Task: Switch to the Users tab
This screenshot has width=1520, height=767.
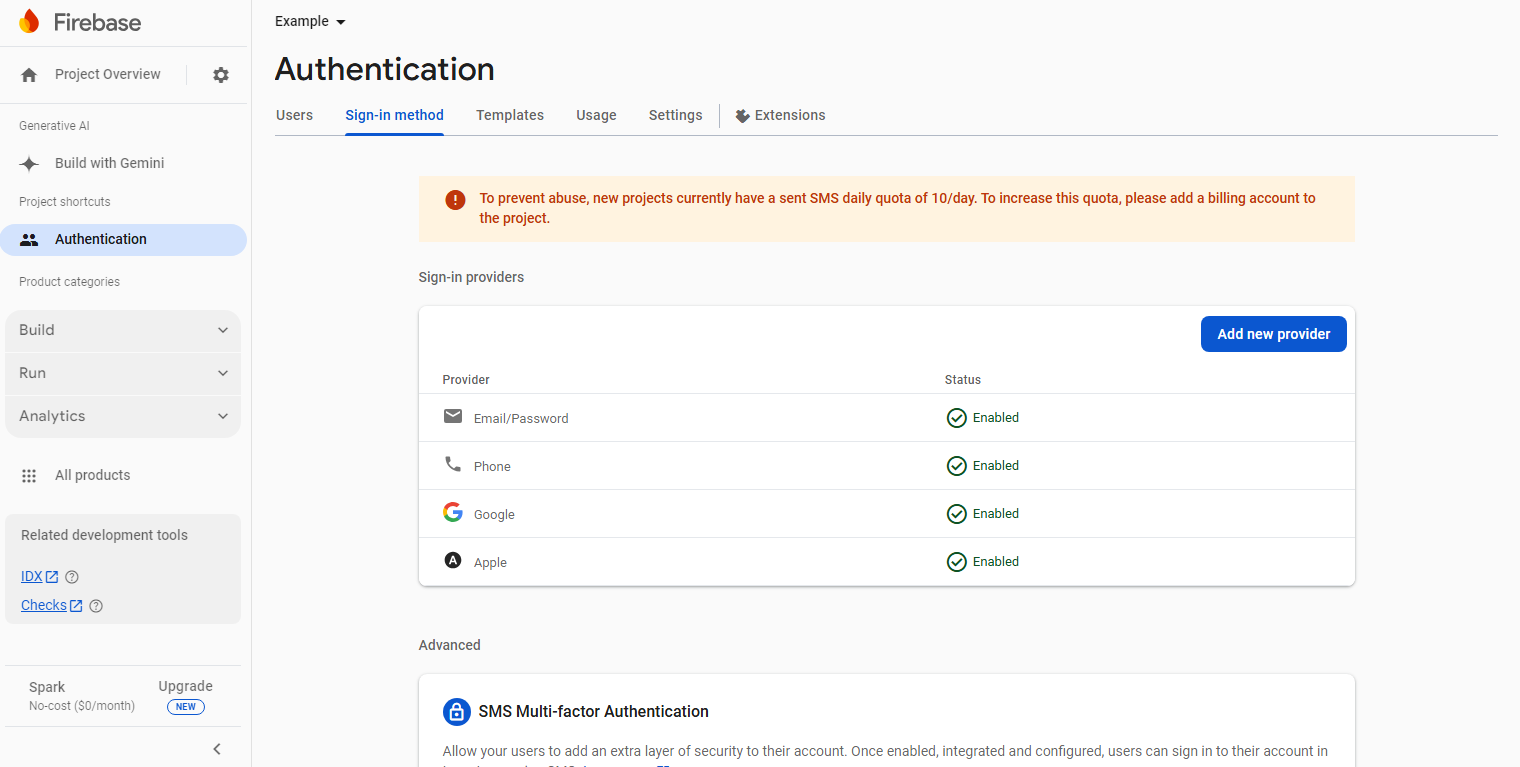Action: click(294, 115)
